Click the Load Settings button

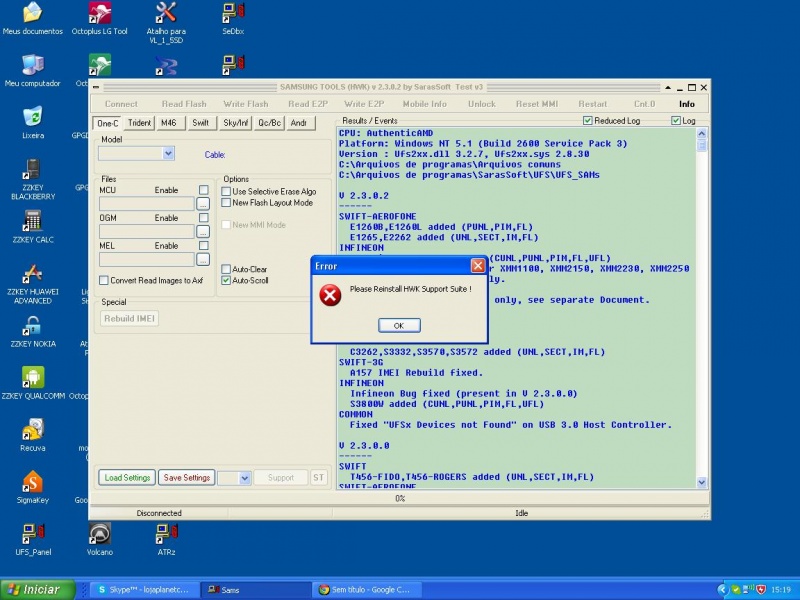click(x=127, y=478)
